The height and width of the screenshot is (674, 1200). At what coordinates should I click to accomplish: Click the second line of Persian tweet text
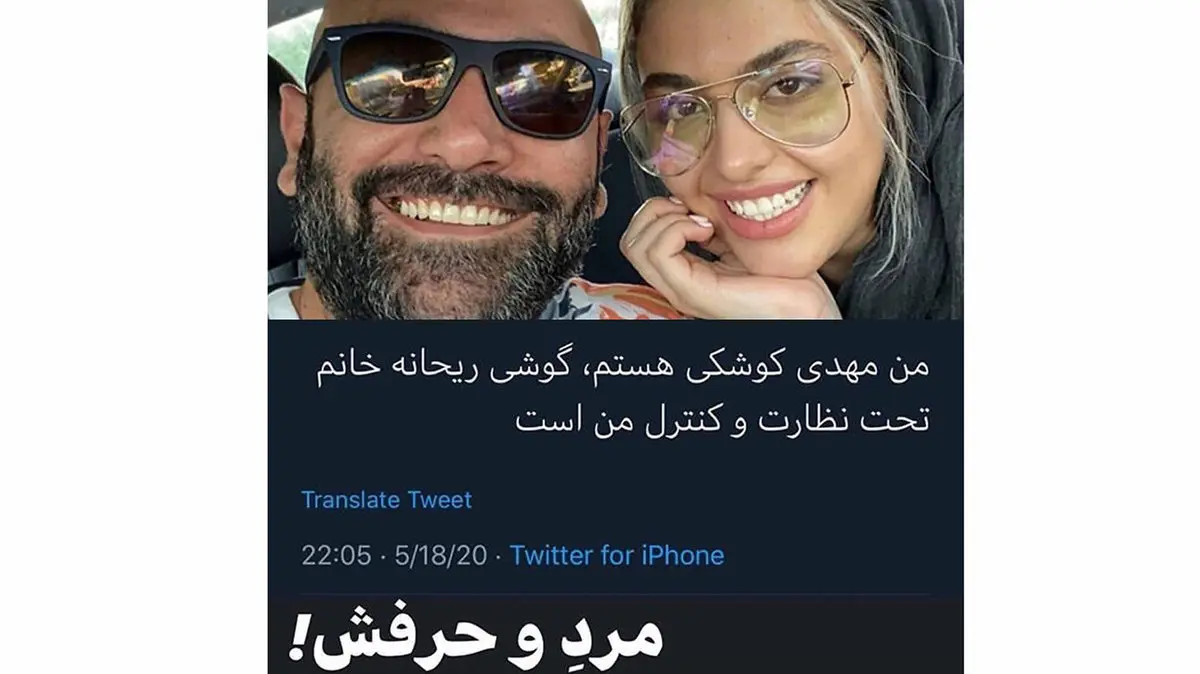tap(723, 418)
